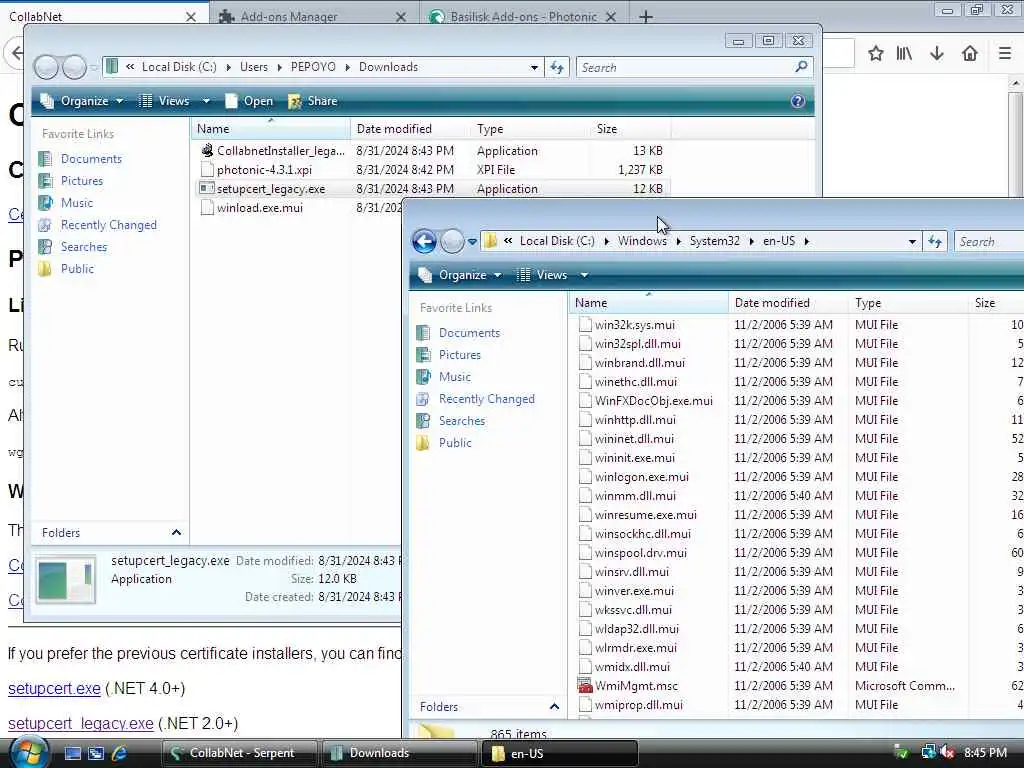Click Back arrow in en-US window

[424, 241]
